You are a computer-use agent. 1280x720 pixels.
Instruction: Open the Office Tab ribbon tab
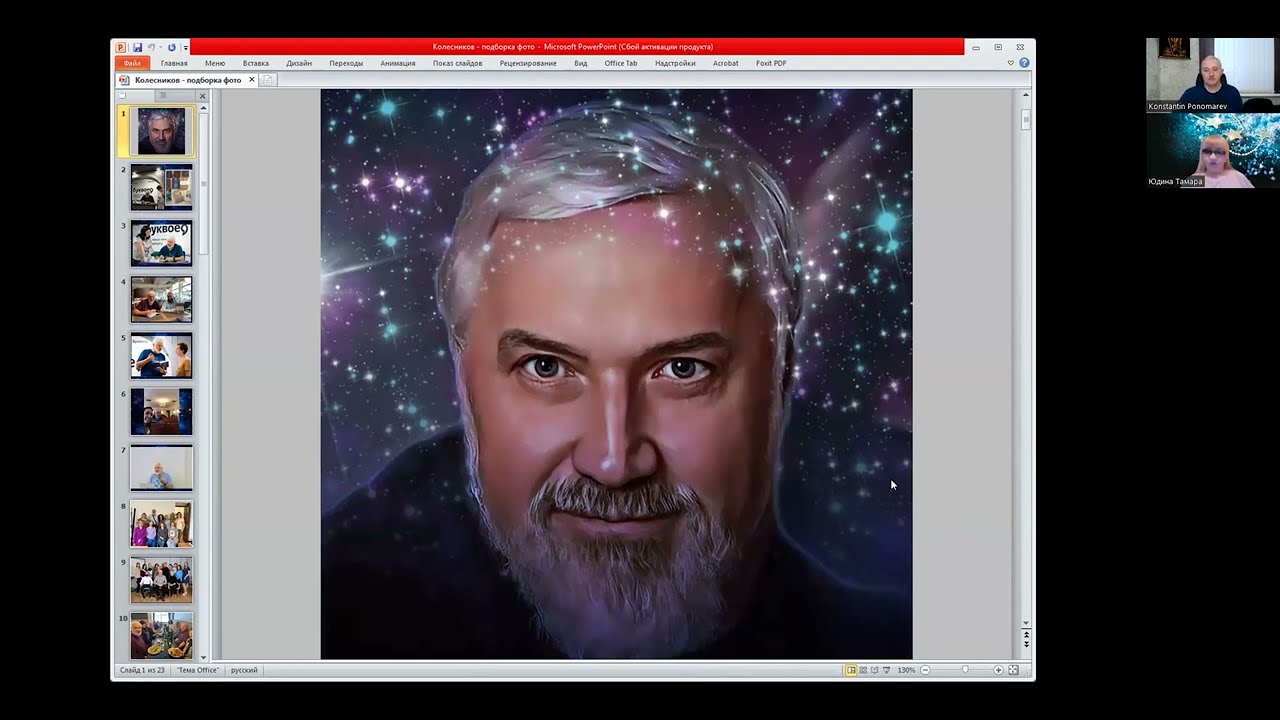[x=621, y=63]
